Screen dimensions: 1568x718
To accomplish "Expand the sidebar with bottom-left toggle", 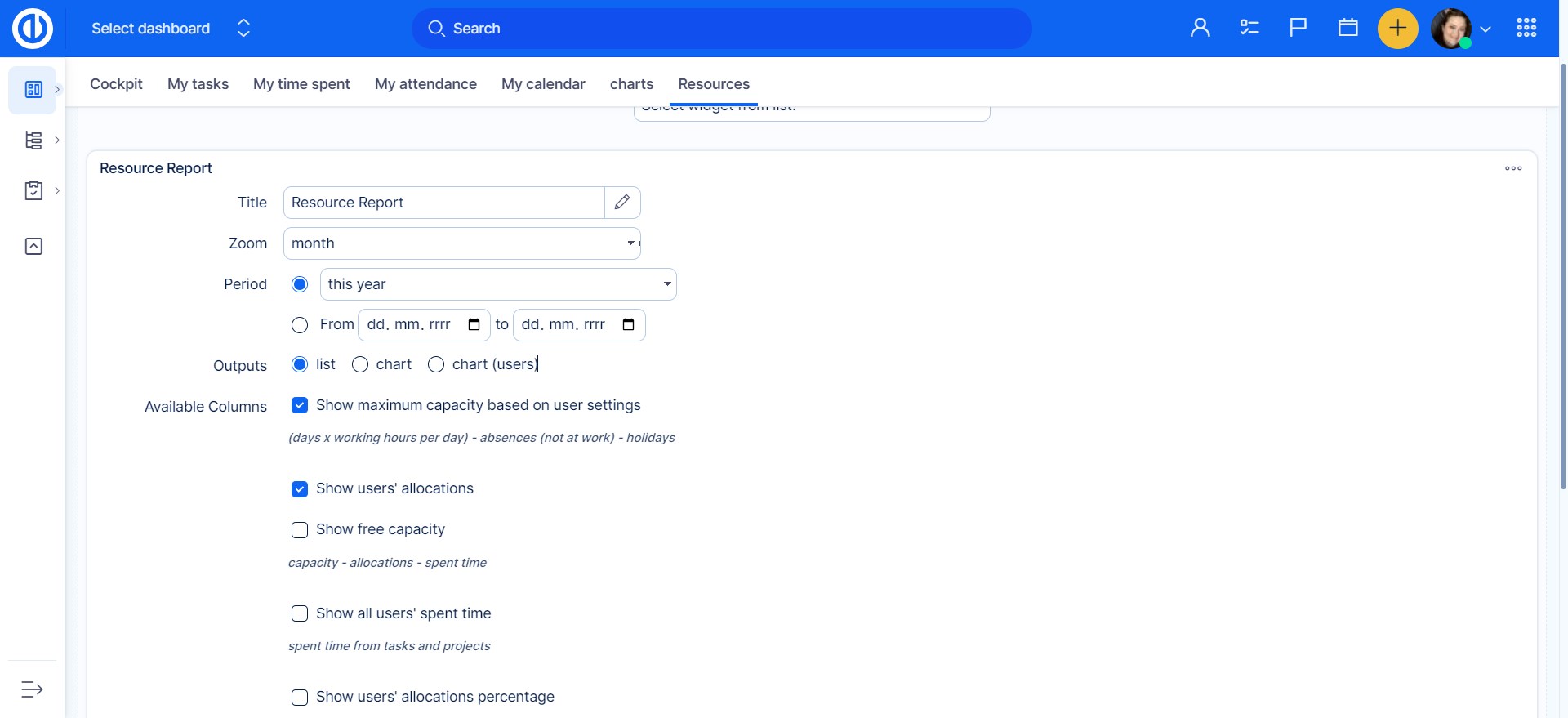I will point(32,689).
